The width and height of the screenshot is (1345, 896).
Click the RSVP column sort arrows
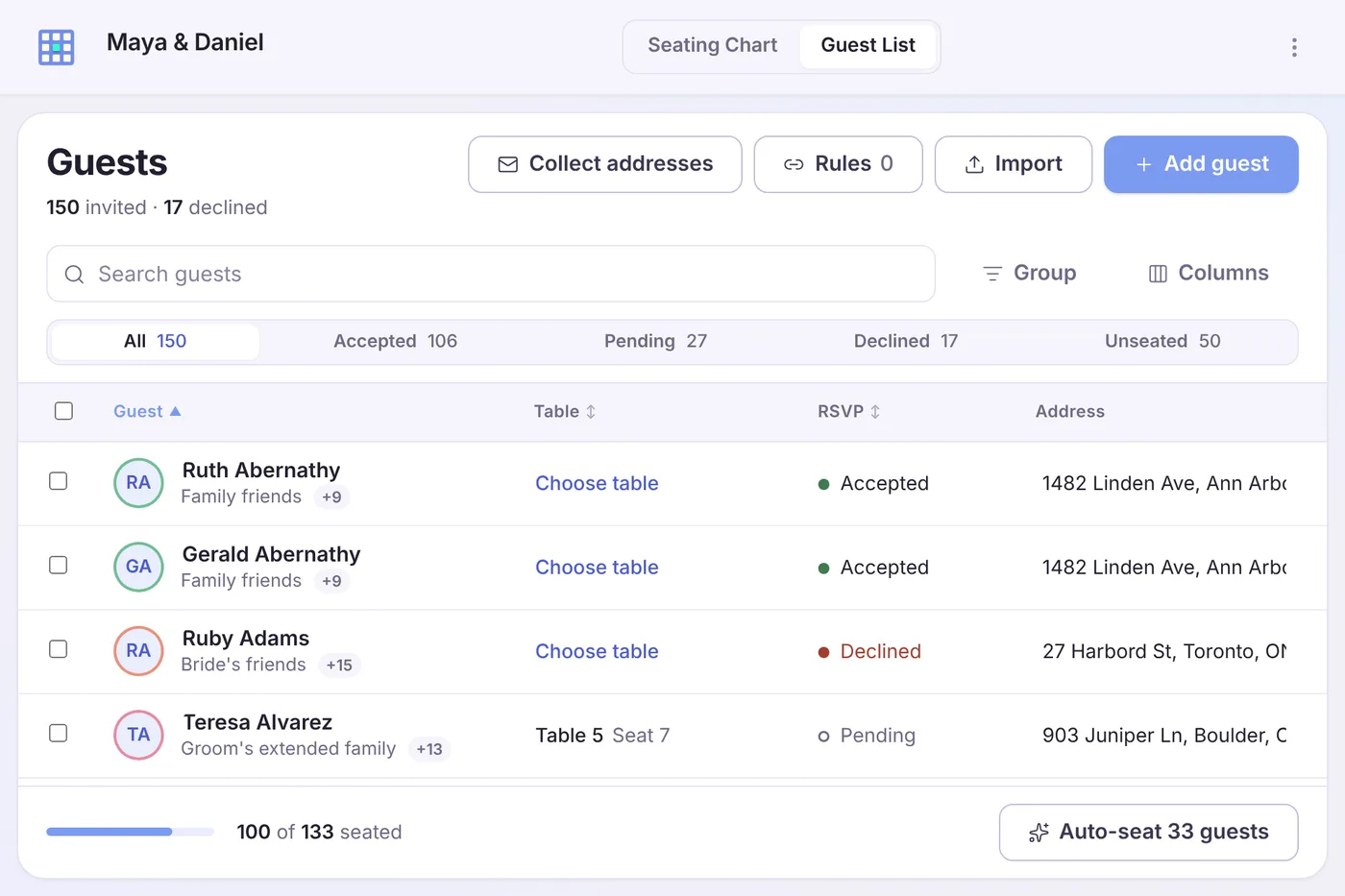click(x=875, y=411)
